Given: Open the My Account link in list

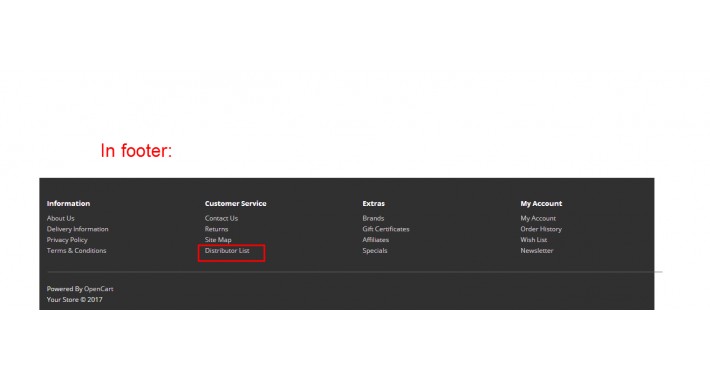Looking at the screenshot, I should pyautogui.click(x=538, y=218).
